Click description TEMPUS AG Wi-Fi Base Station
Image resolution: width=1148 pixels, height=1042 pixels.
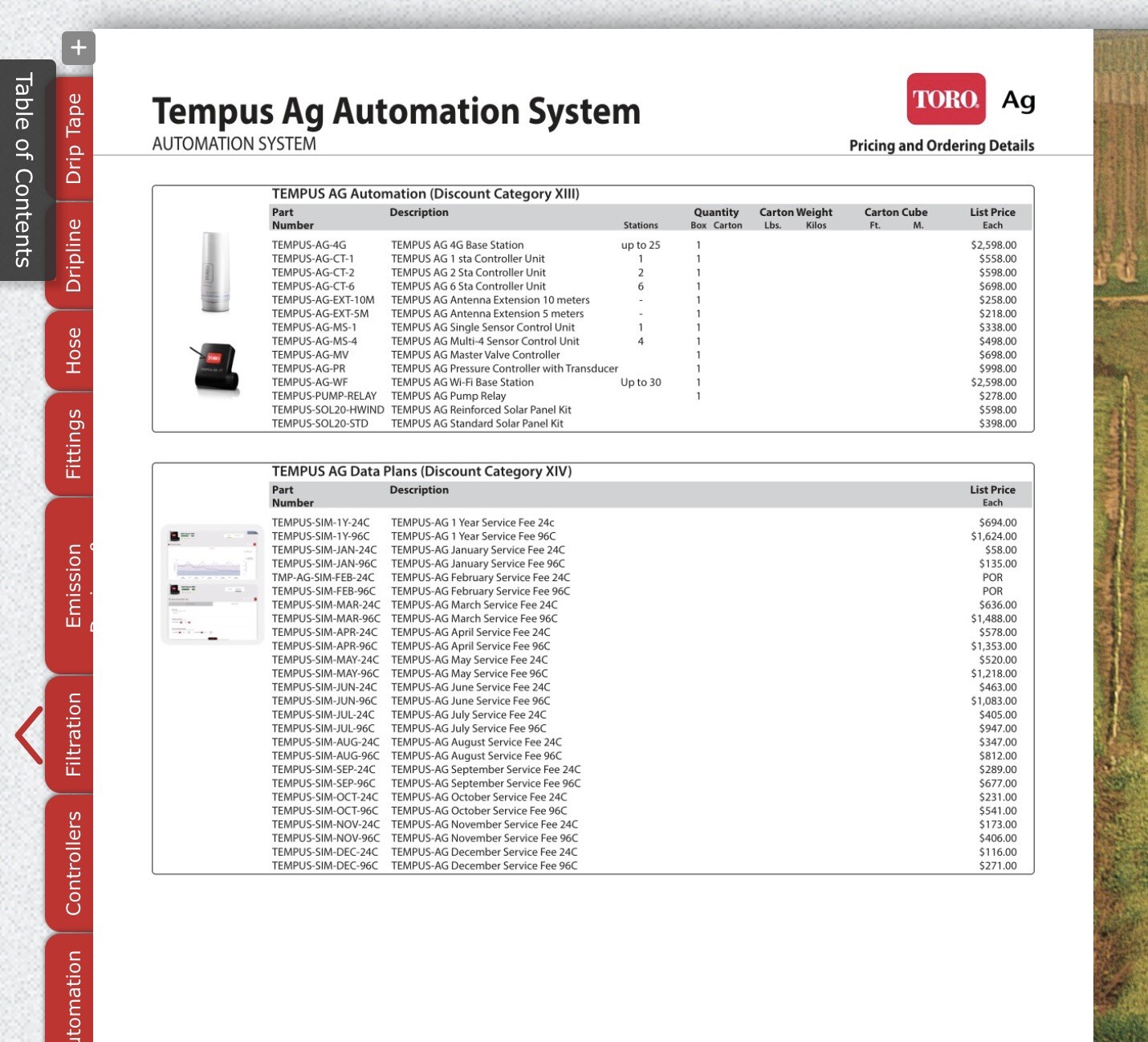pyautogui.click(x=462, y=383)
